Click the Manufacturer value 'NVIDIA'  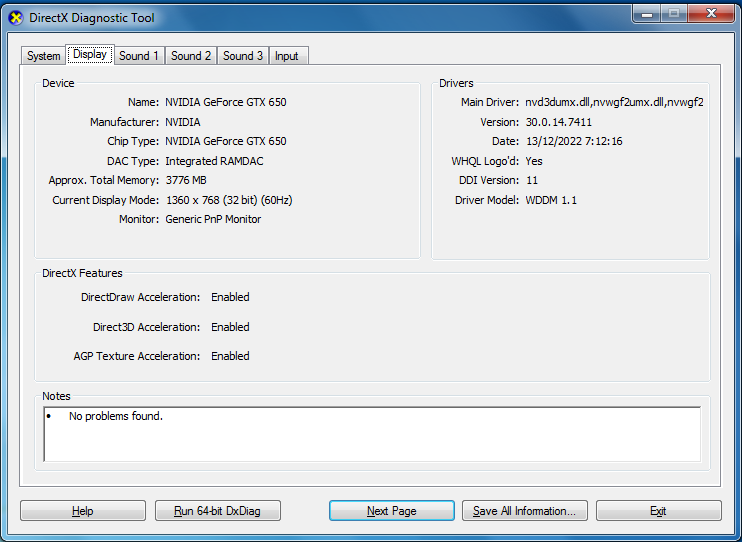pos(183,122)
